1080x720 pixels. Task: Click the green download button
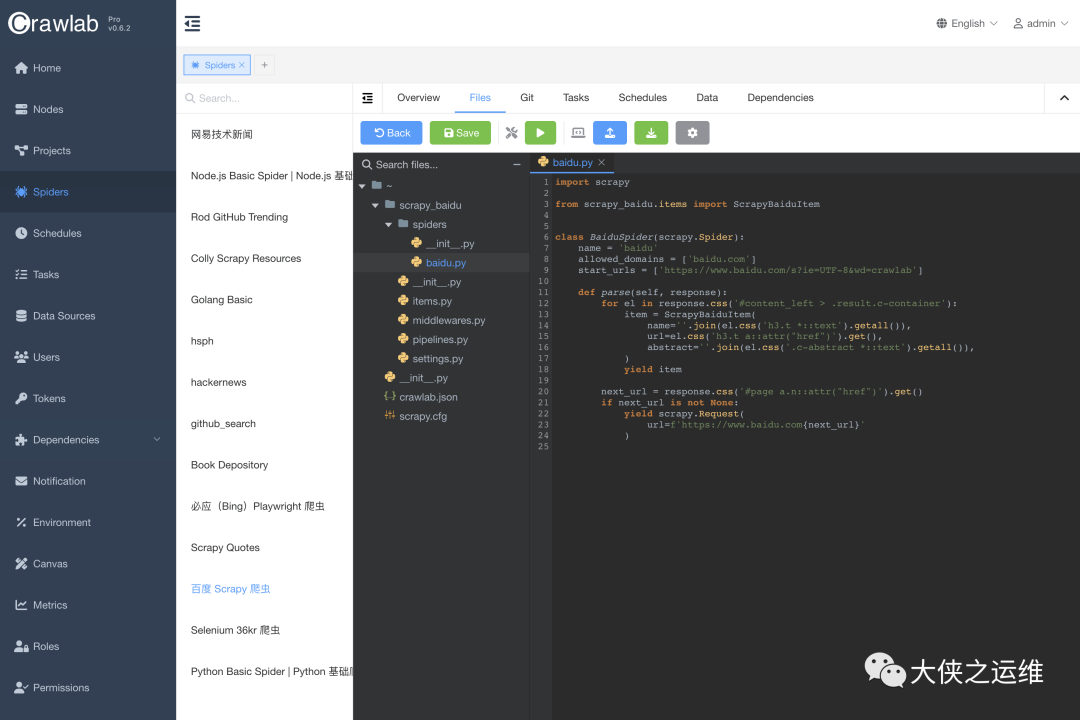click(651, 133)
